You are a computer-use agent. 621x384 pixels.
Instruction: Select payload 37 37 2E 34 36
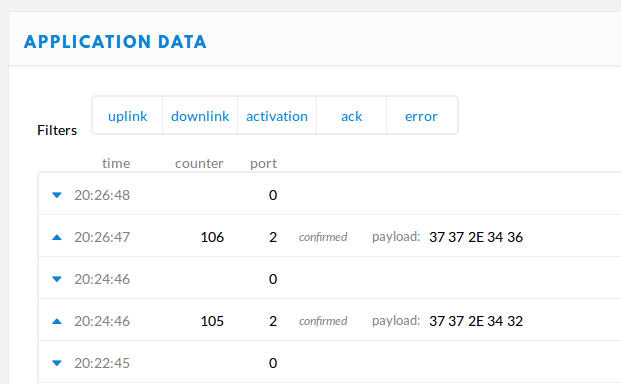click(x=476, y=237)
